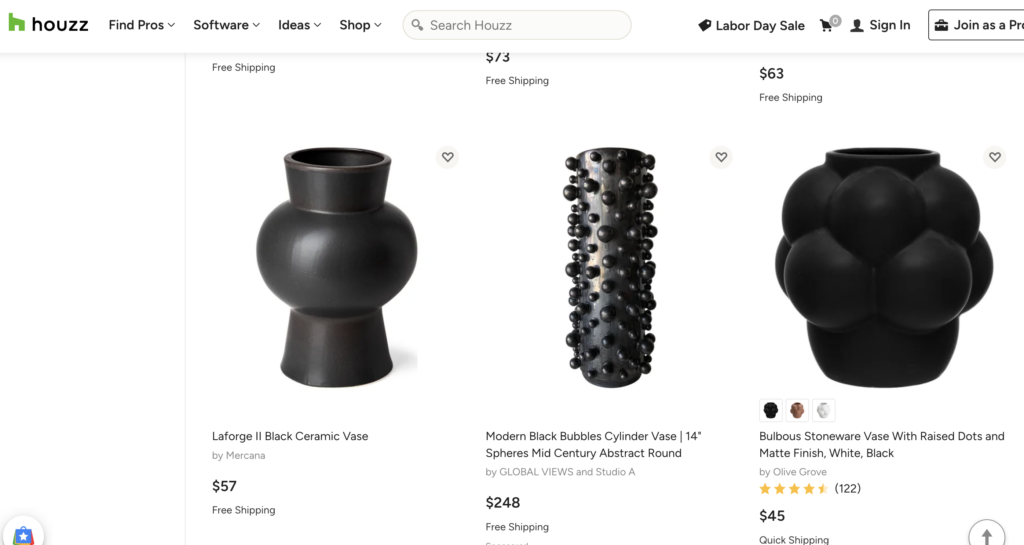Choose the white vase color swatch

(x=823, y=410)
